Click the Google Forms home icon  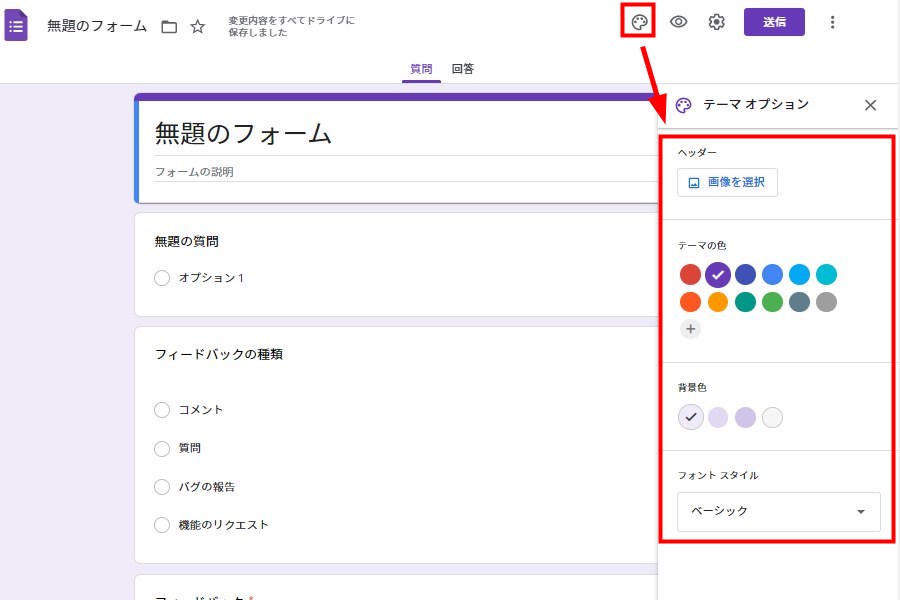17,26
